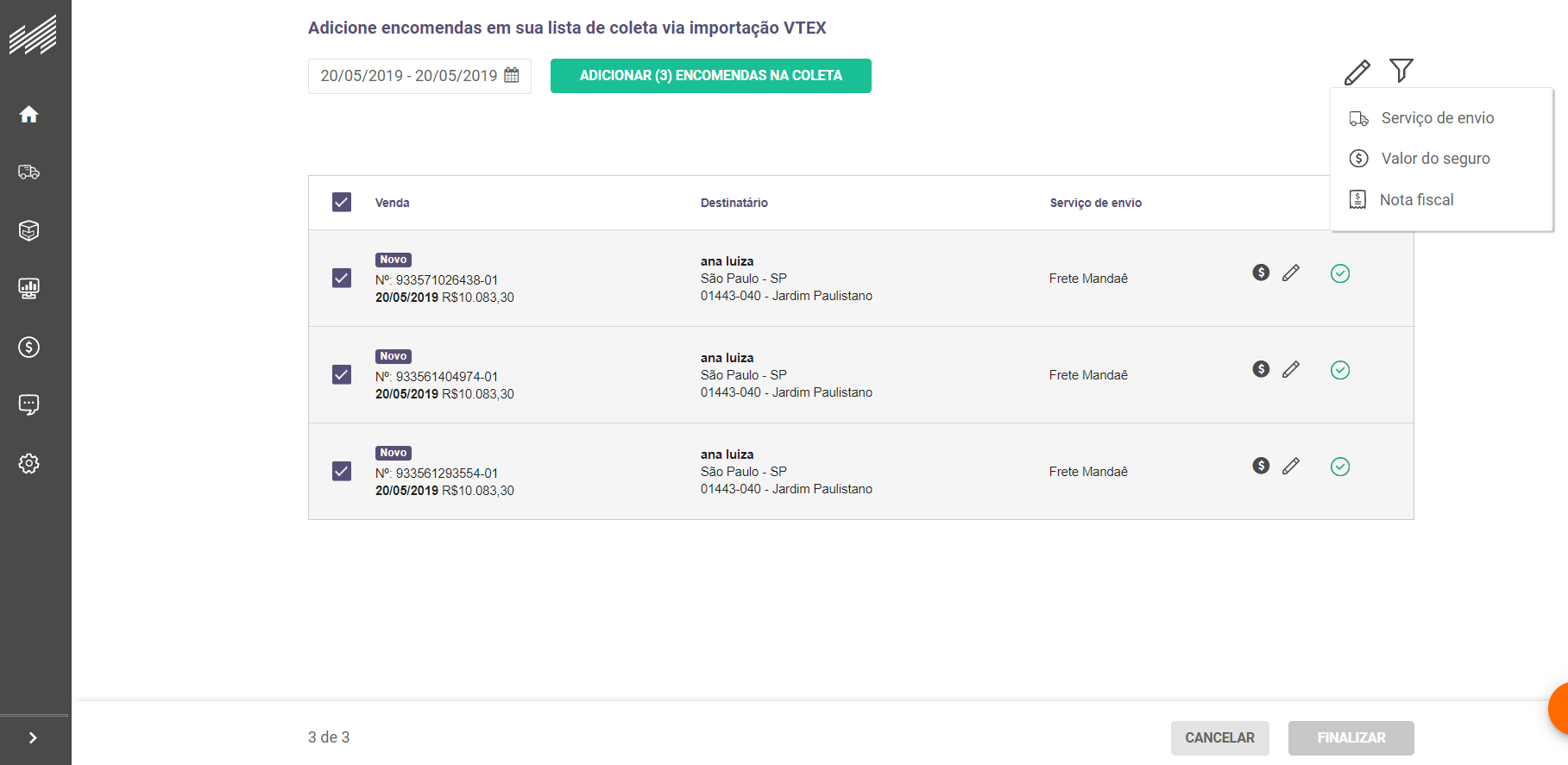Uncheck order 933561293554-01 checkbox
The width and height of the screenshot is (1568, 765).
click(x=342, y=471)
